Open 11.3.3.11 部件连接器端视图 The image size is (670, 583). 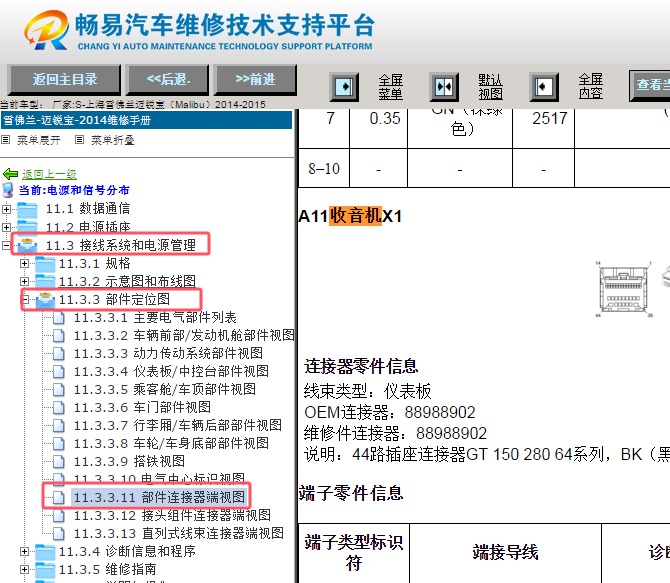coord(159,497)
